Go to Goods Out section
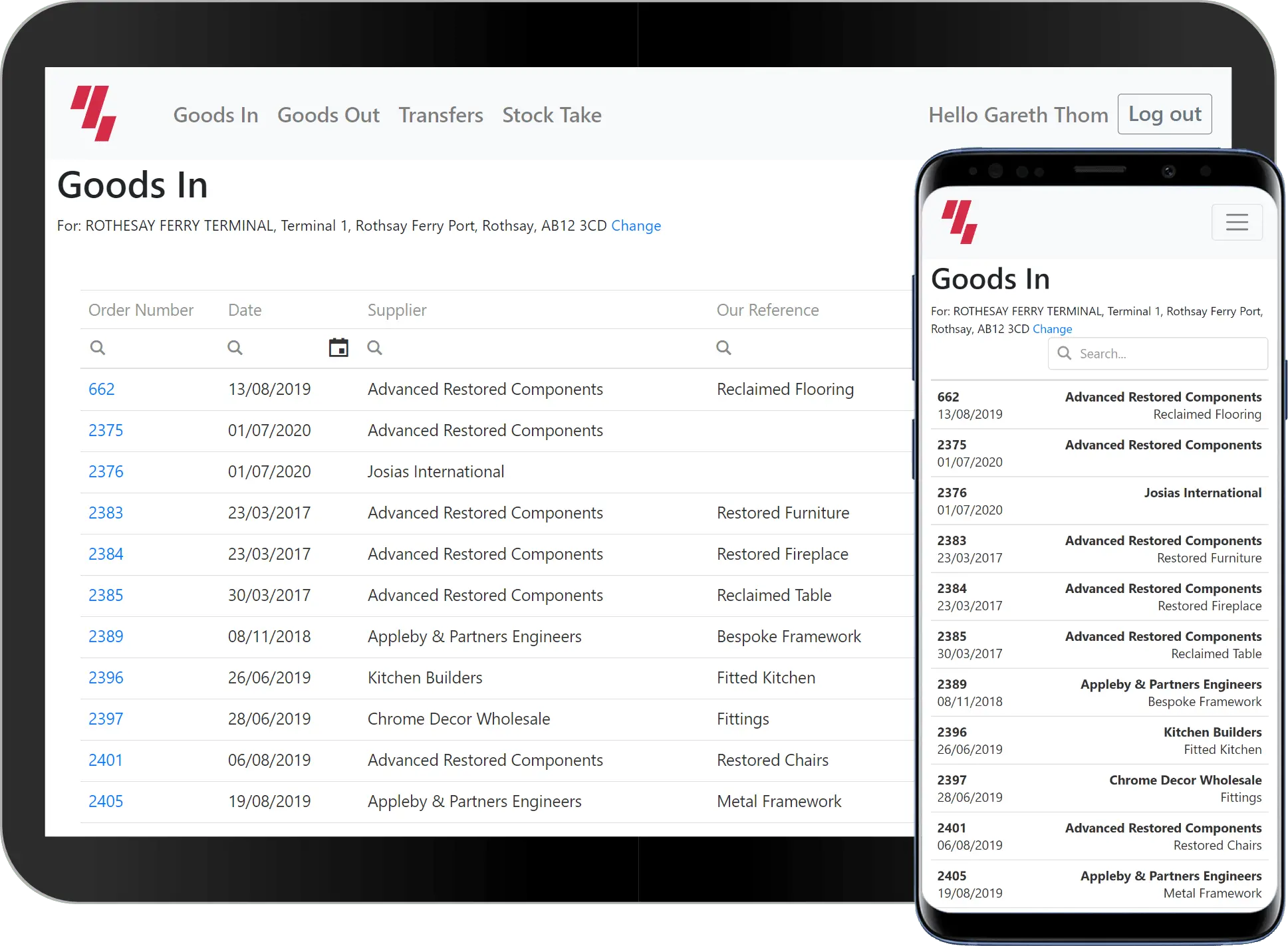 click(x=328, y=115)
